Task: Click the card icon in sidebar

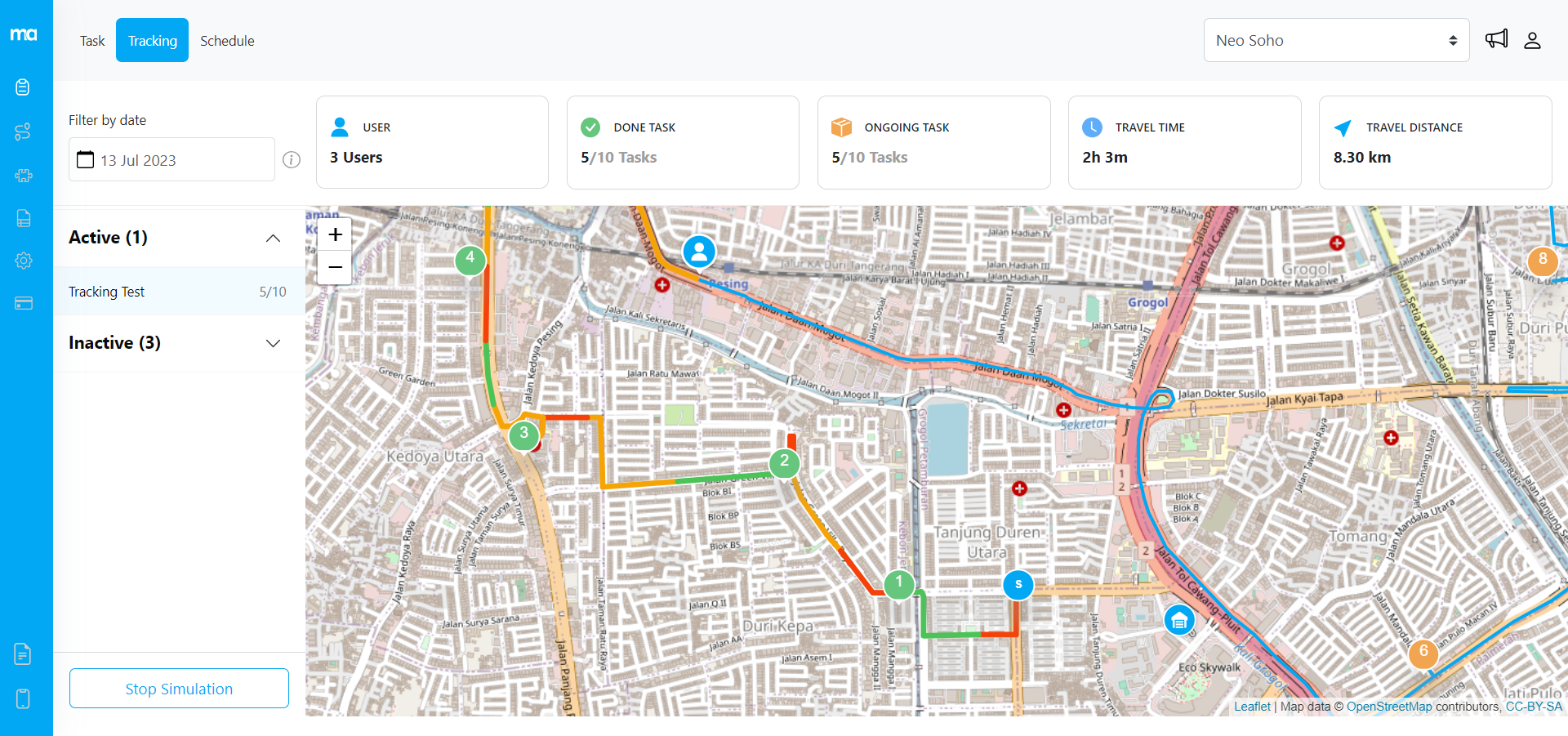Action: click(23, 304)
